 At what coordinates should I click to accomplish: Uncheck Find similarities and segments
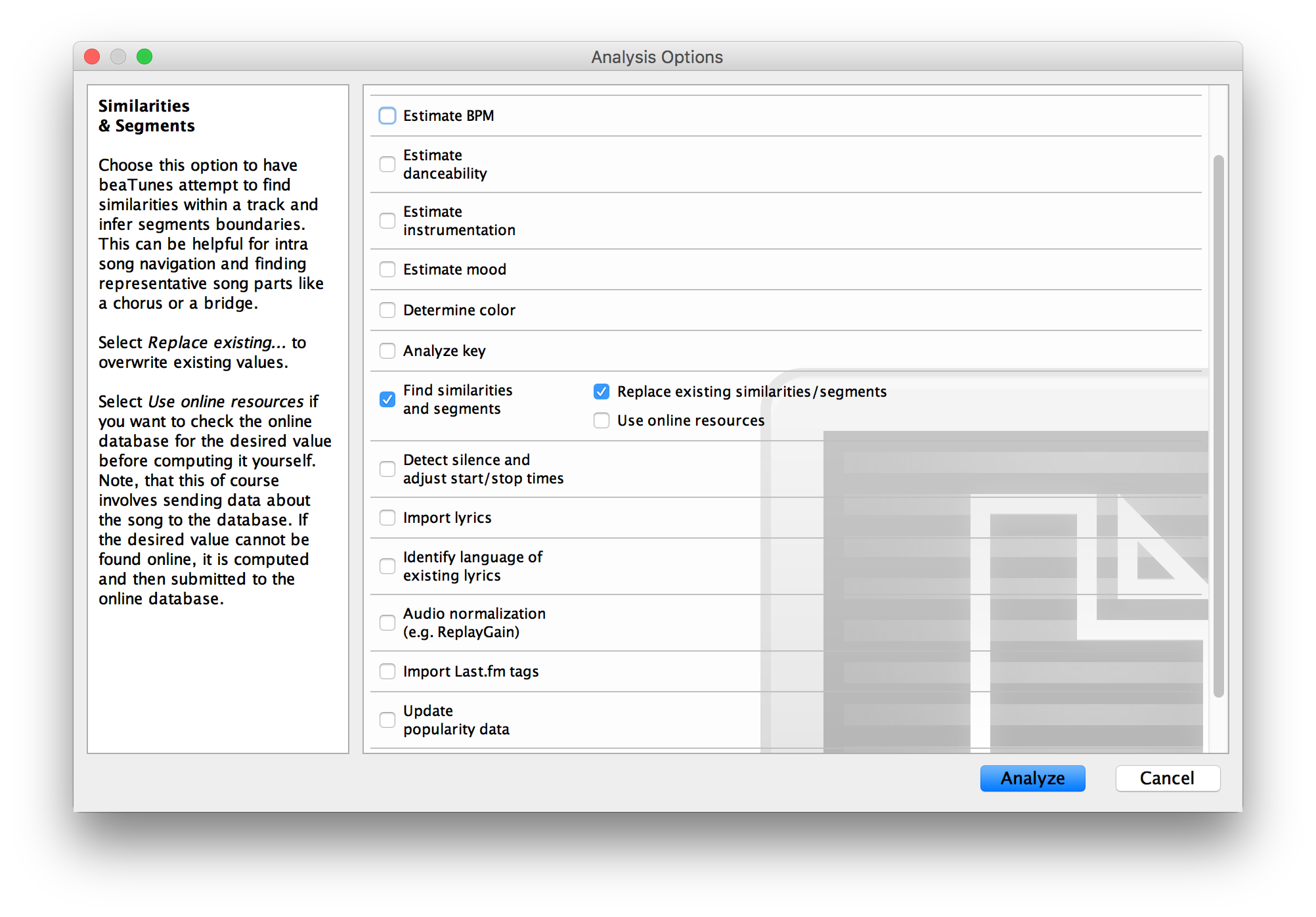[387, 399]
